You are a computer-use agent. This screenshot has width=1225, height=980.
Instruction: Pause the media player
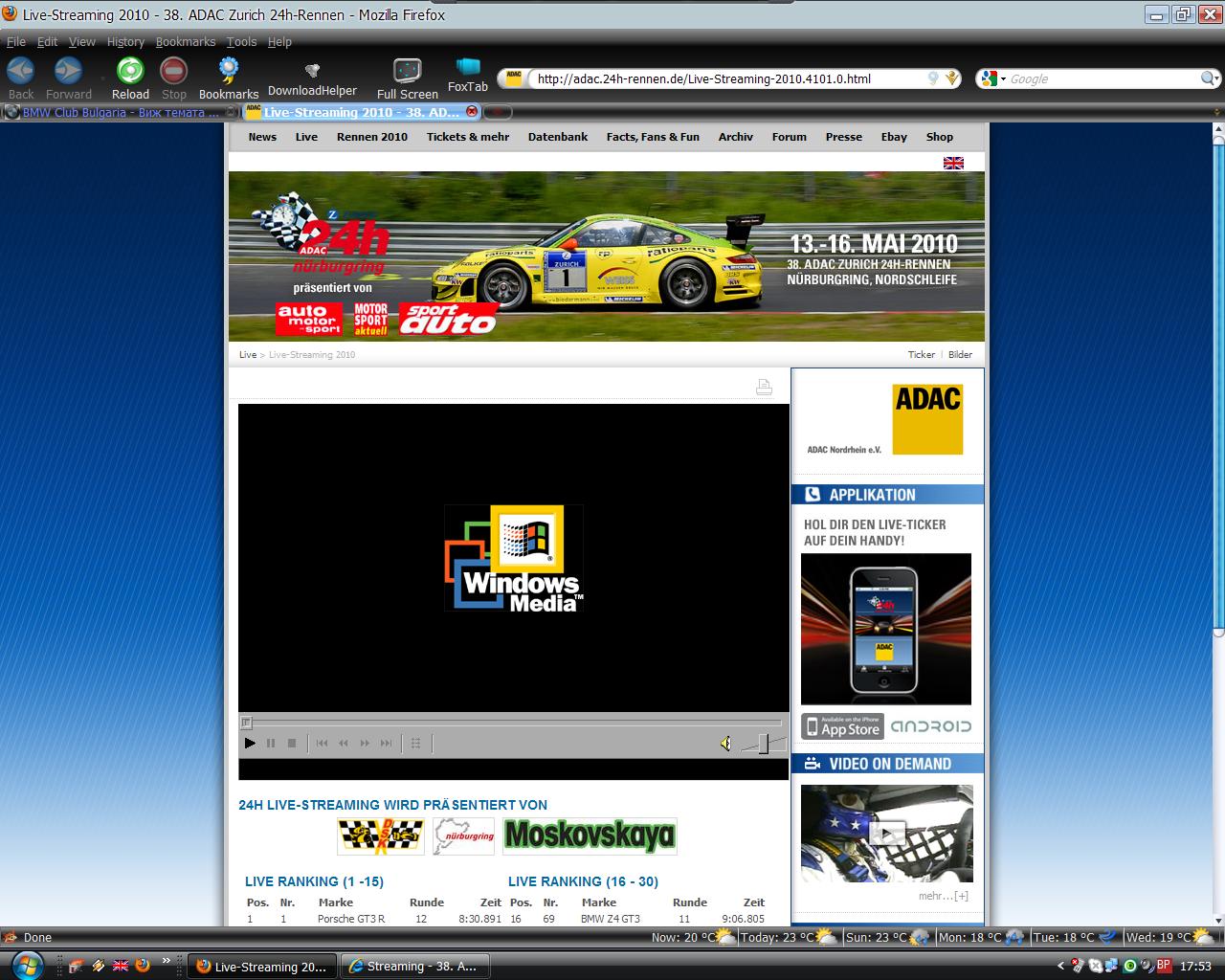tap(271, 743)
